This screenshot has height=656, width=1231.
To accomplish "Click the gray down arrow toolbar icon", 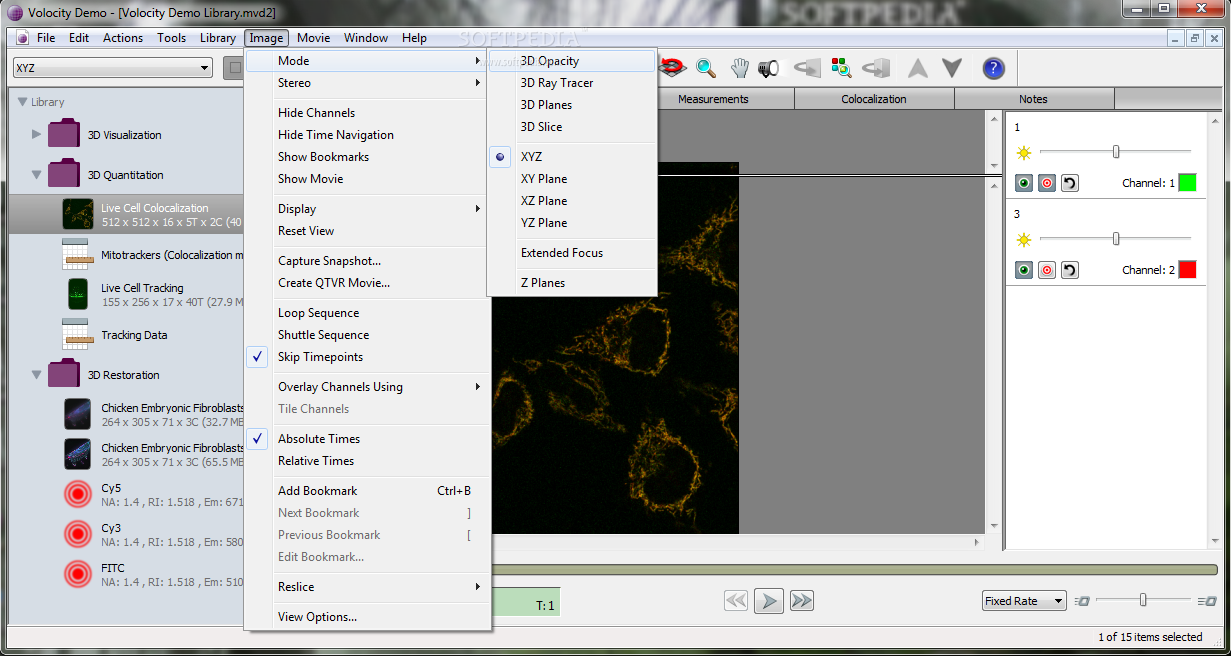I will [x=952, y=68].
